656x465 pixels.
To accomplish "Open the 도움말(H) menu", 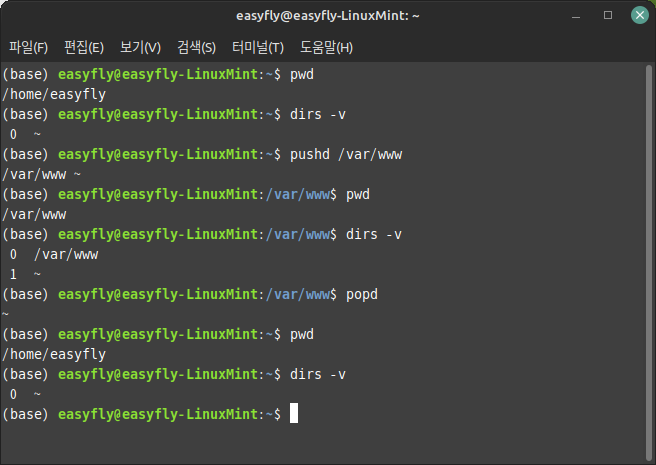I will pyautogui.click(x=326, y=47).
